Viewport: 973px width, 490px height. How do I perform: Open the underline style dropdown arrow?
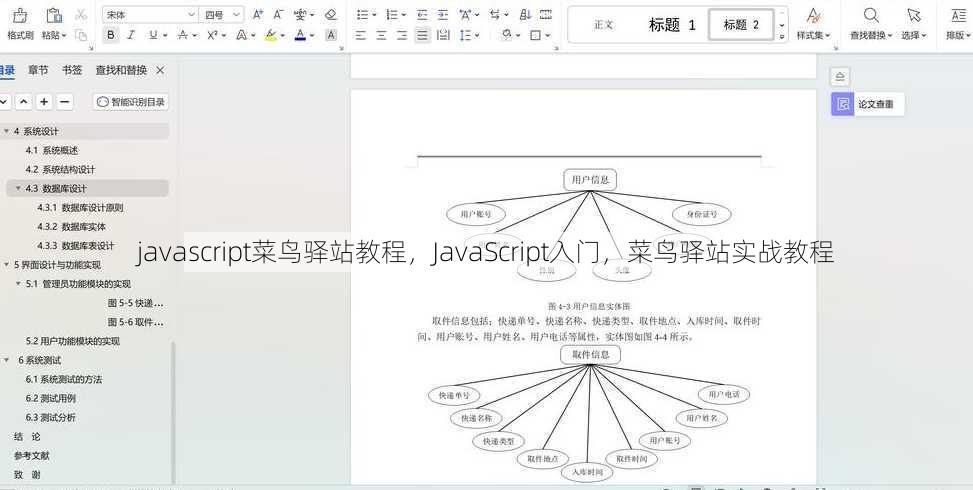click(165, 36)
